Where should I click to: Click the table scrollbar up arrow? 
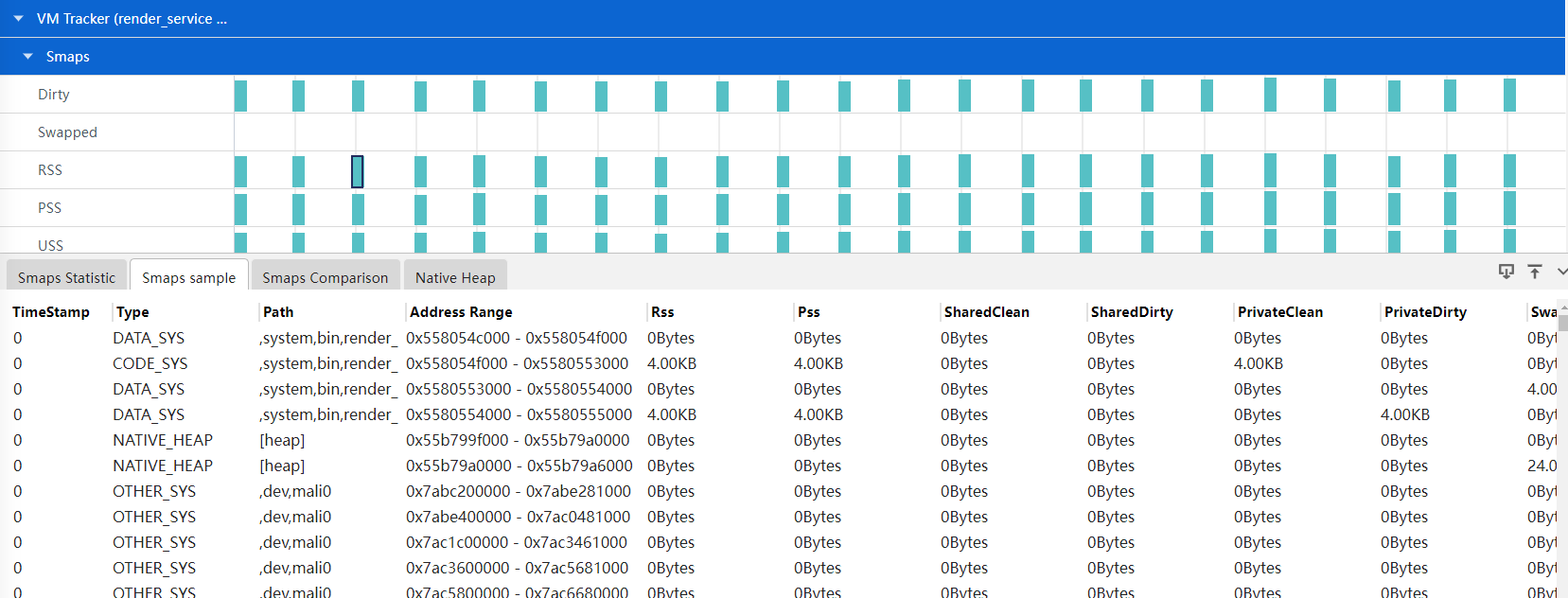[1563, 308]
